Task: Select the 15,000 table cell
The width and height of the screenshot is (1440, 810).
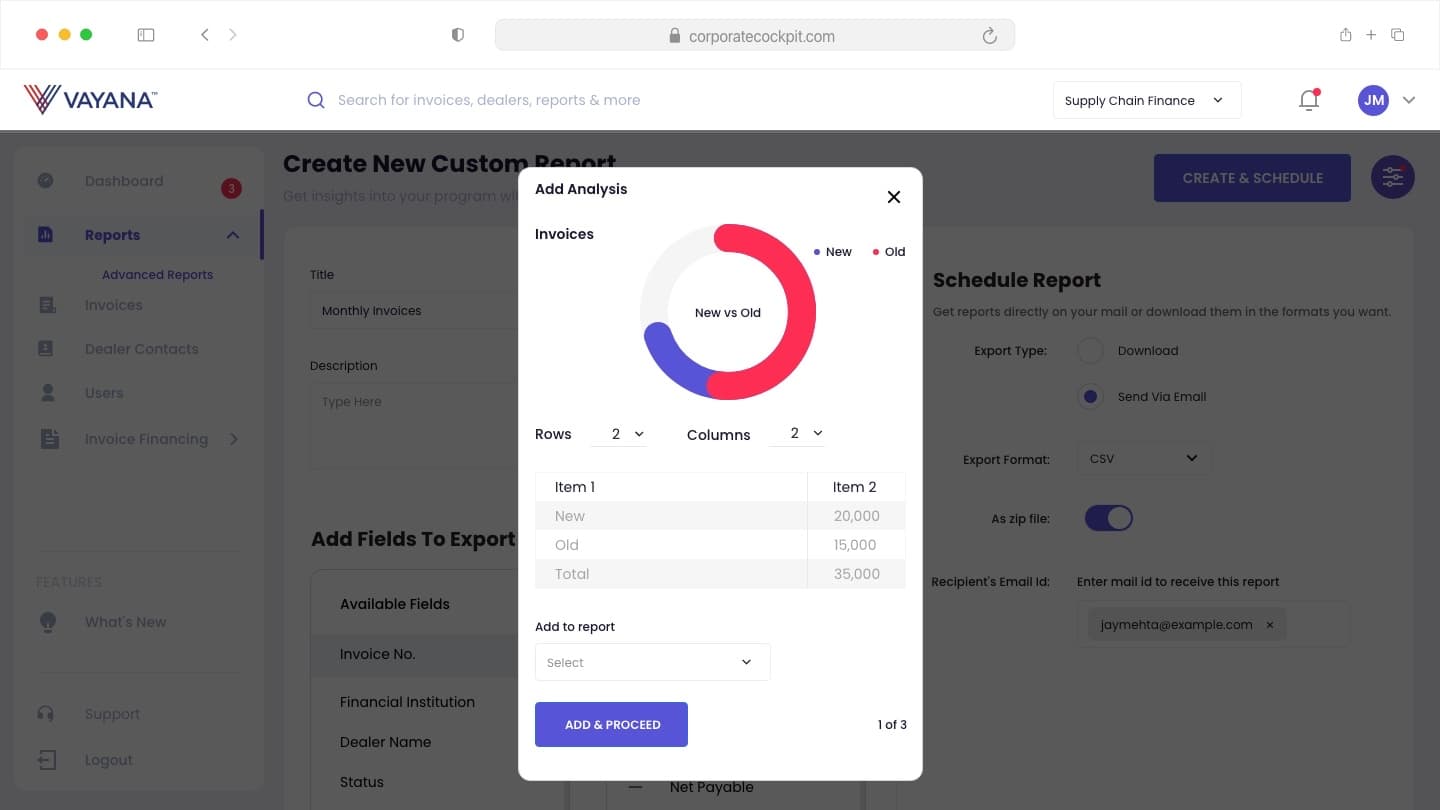Action: 856,545
